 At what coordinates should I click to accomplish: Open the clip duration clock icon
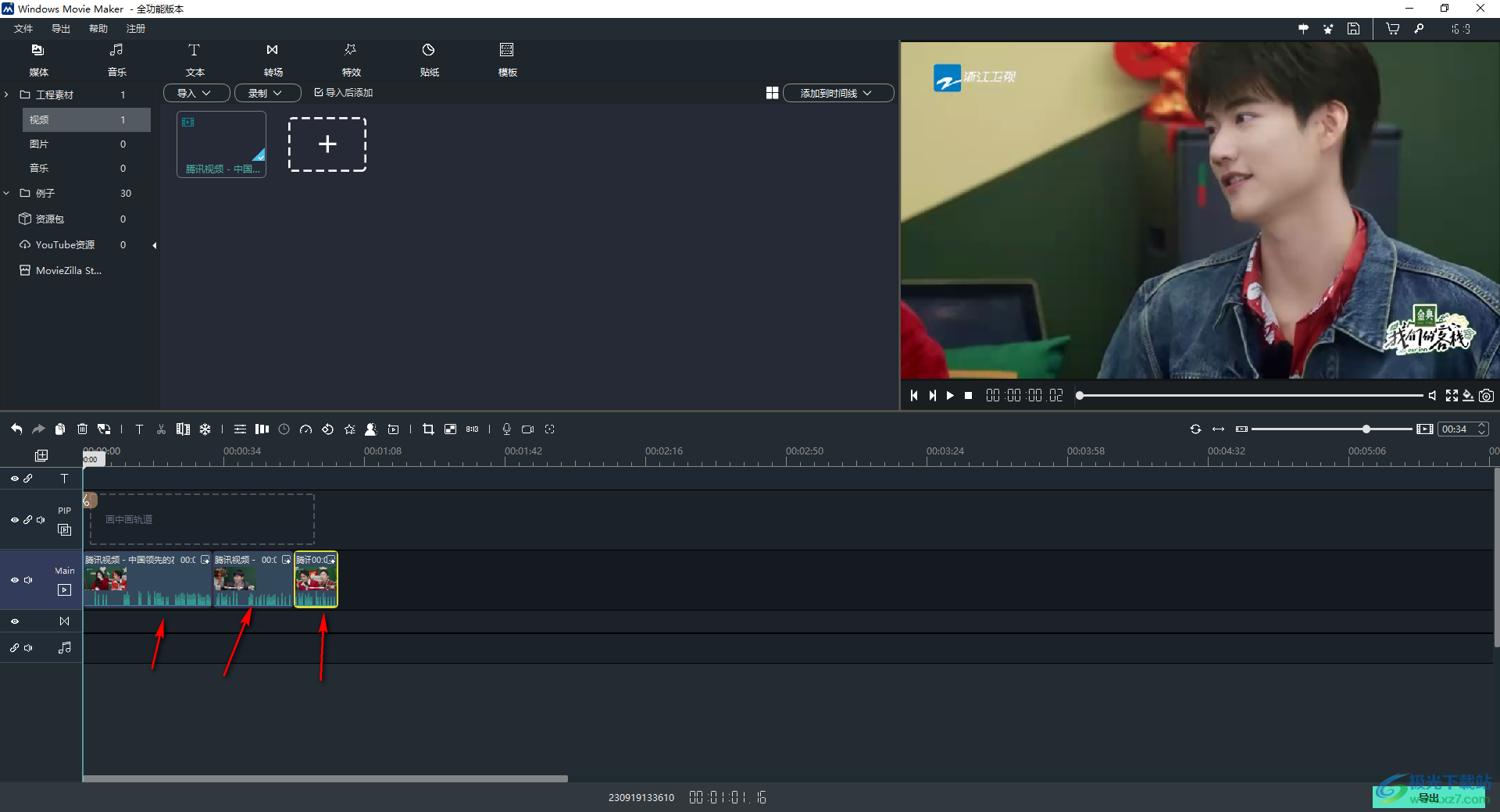click(284, 429)
